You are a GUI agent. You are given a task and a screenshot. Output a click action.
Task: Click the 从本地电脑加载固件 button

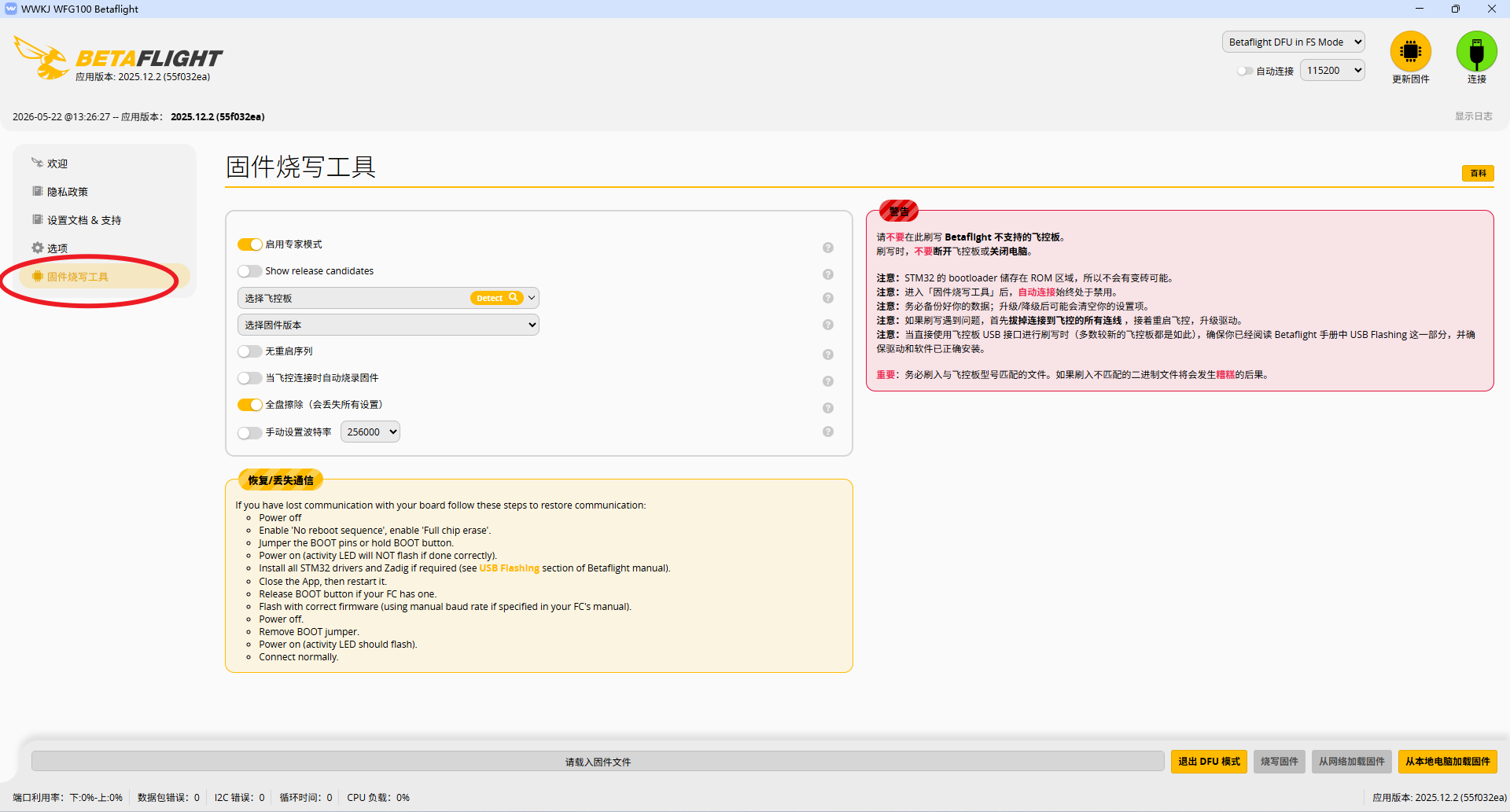click(x=1448, y=762)
